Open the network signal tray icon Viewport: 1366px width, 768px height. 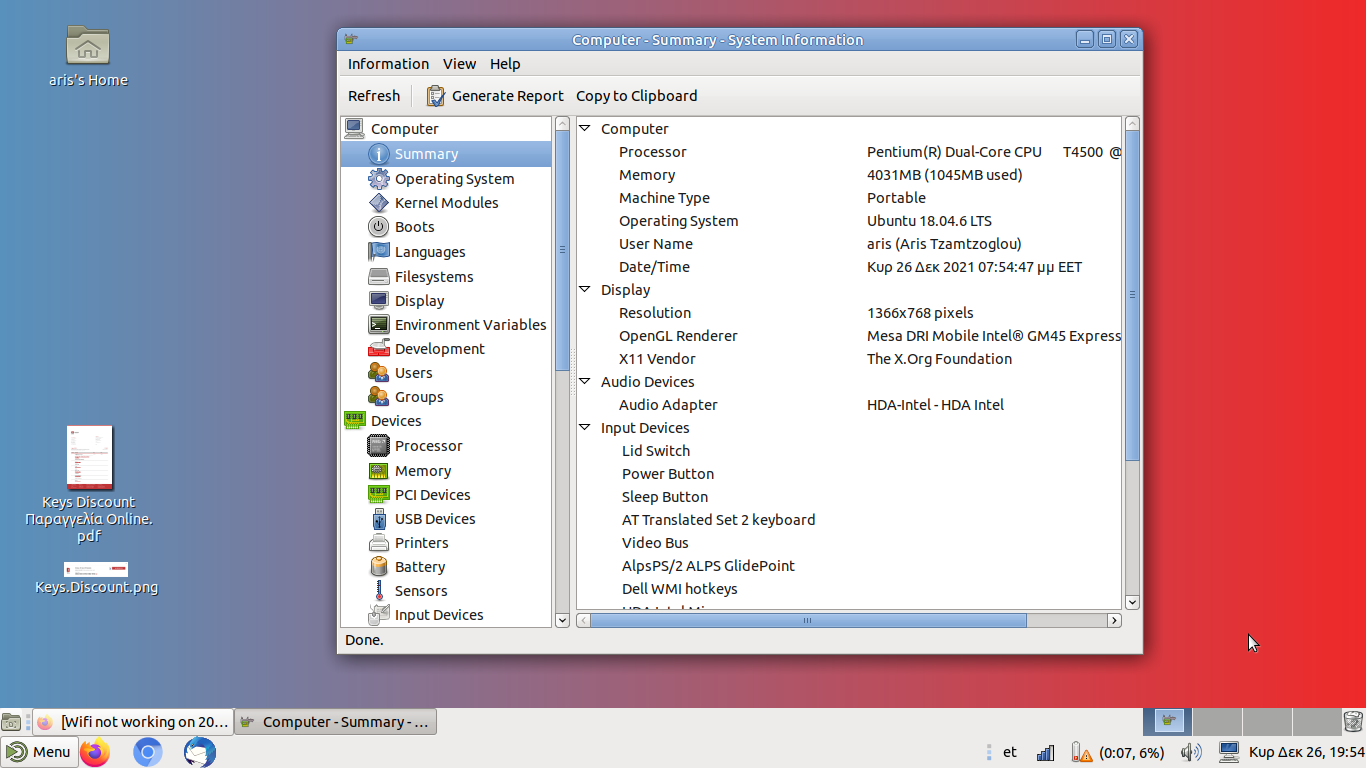(x=1045, y=753)
